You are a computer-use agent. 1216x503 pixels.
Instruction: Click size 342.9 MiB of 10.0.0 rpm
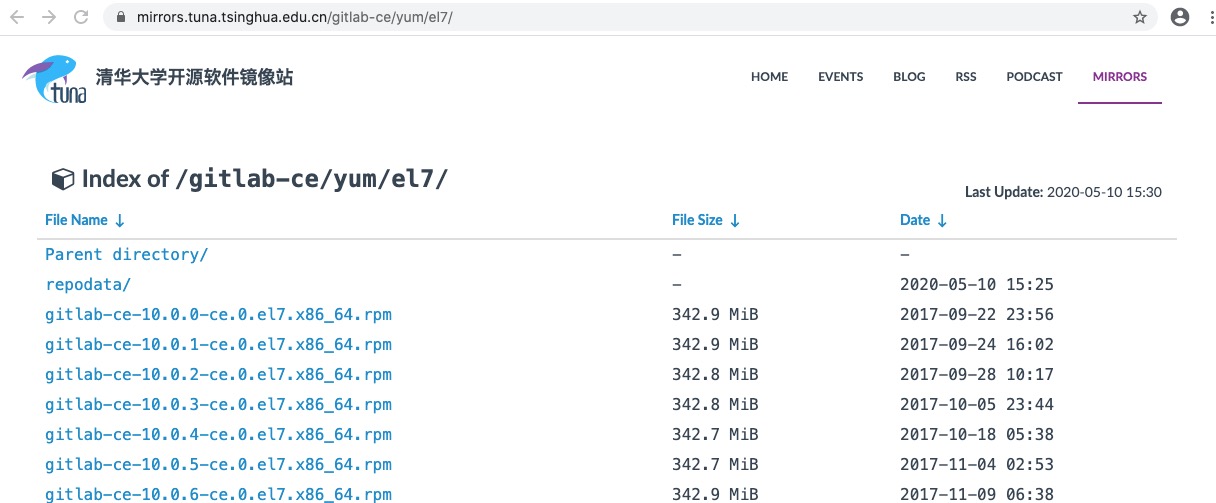point(715,315)
